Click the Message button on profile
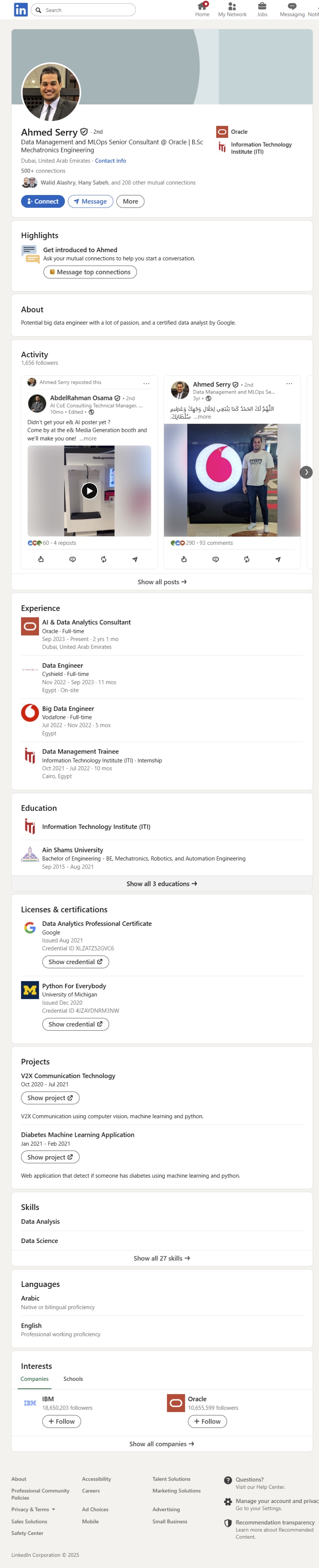 tap(90, 202)
